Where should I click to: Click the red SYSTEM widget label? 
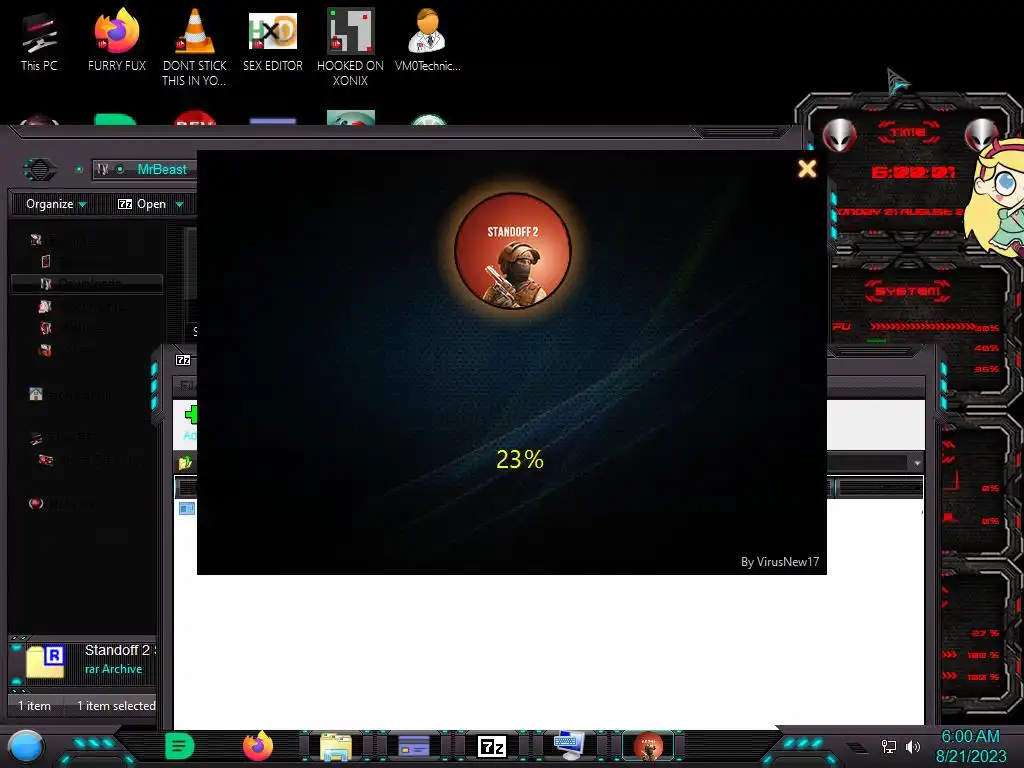(x=908, y=291)
